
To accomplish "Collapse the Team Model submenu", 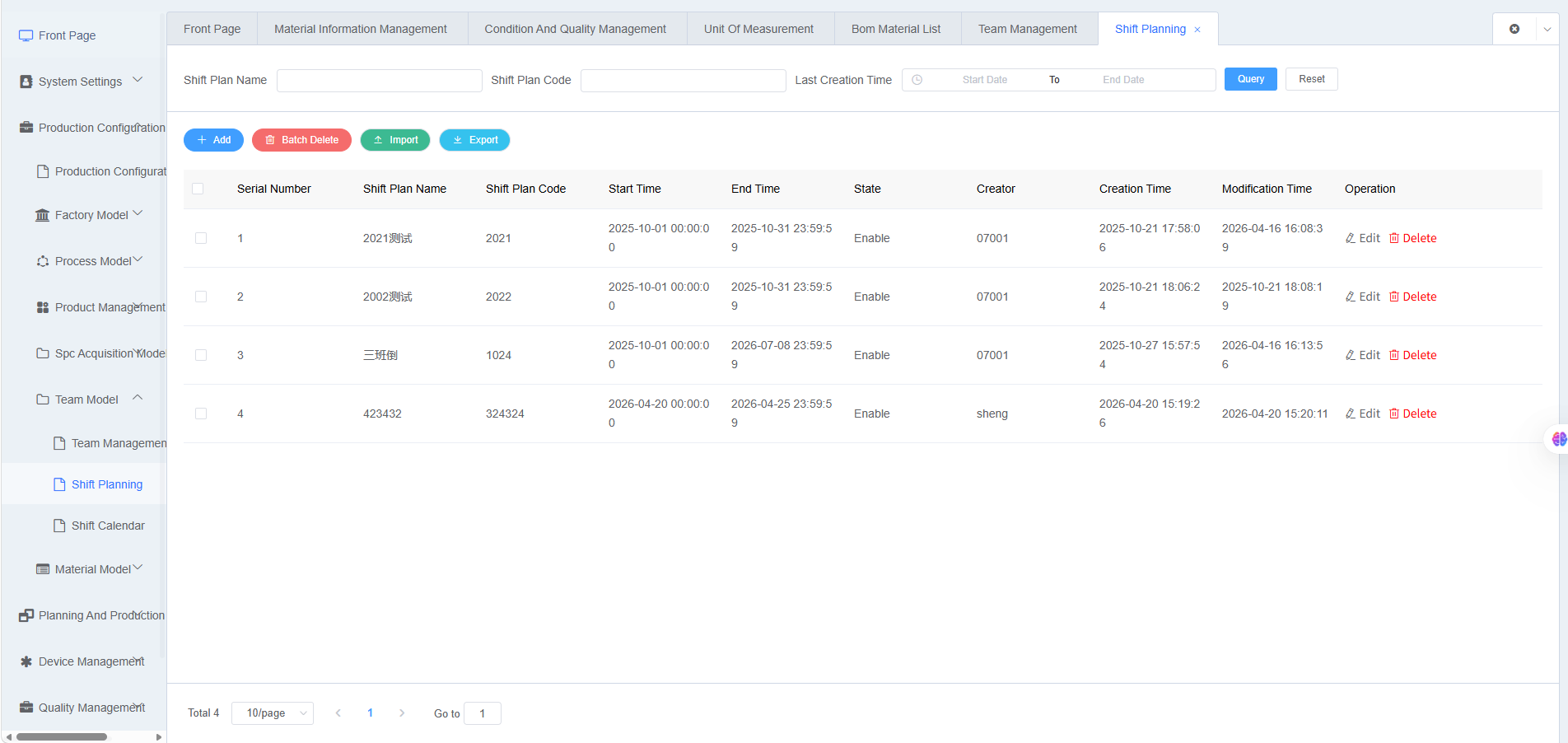I will 138,398.
